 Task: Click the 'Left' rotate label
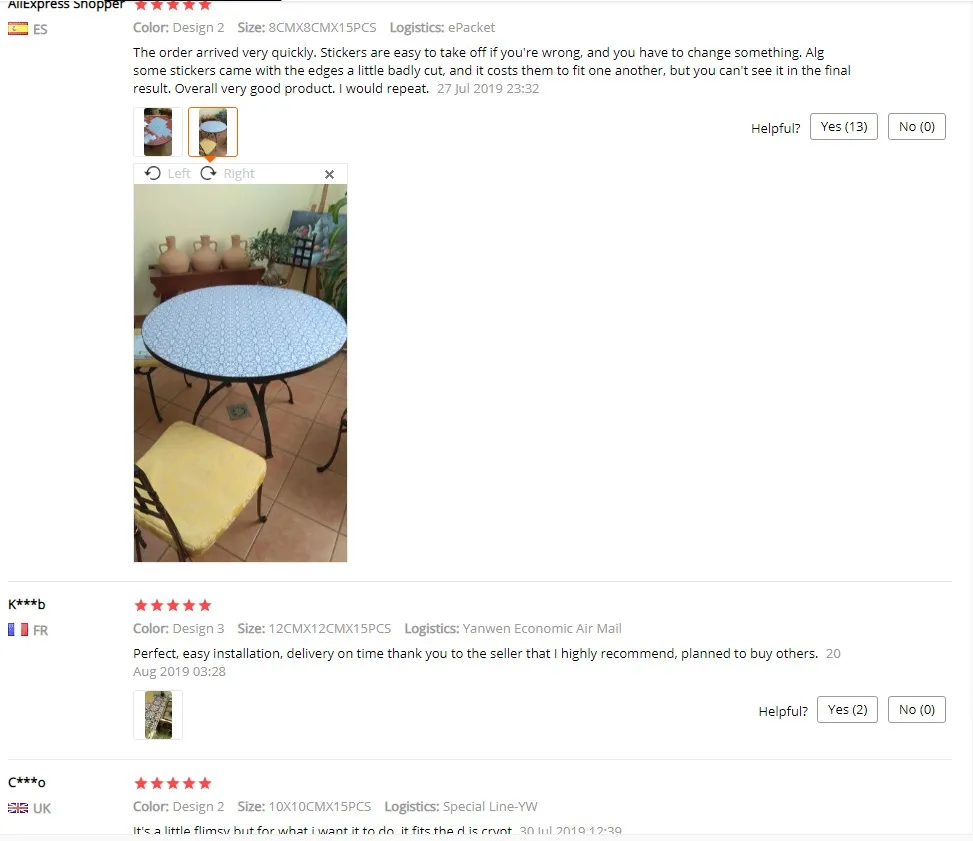(179, 174)
